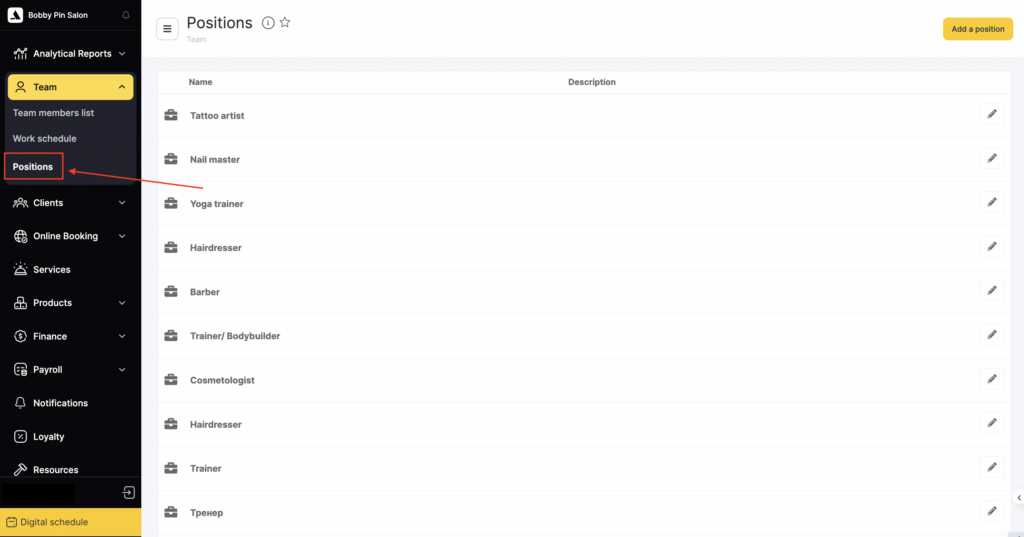Click the Tattoo artist position name

point(217,115)
